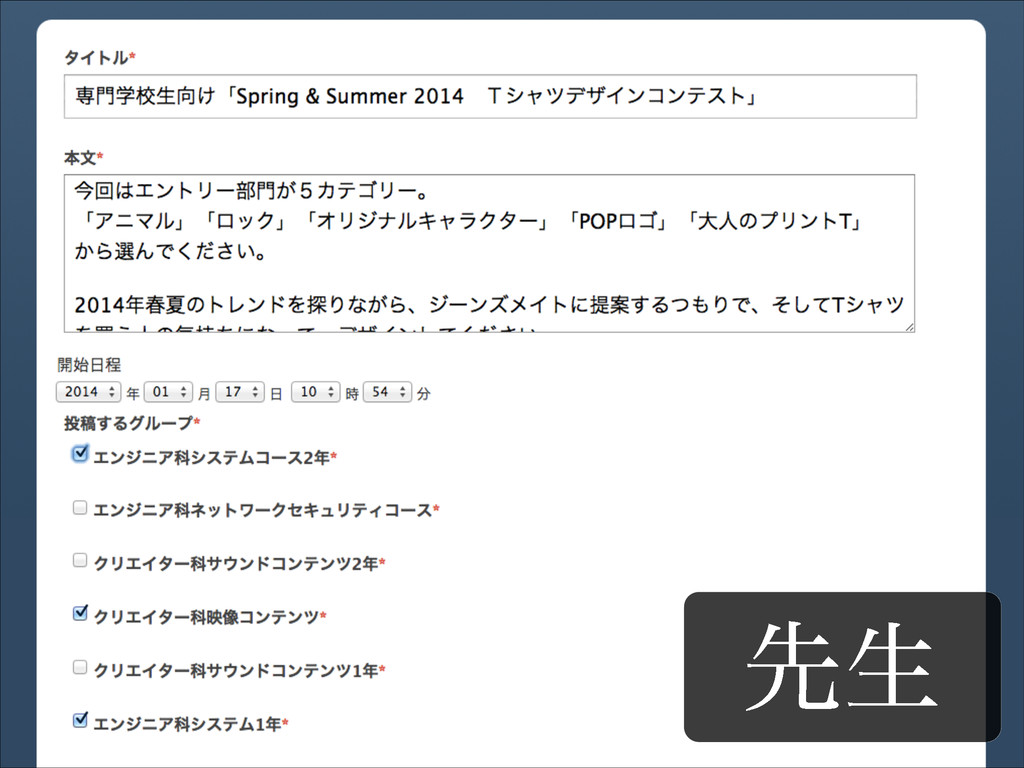Uncheck クリエイター科映像コンテンツ checkbox
This screenshot has height=768, width=1024.
click(80, 613)
